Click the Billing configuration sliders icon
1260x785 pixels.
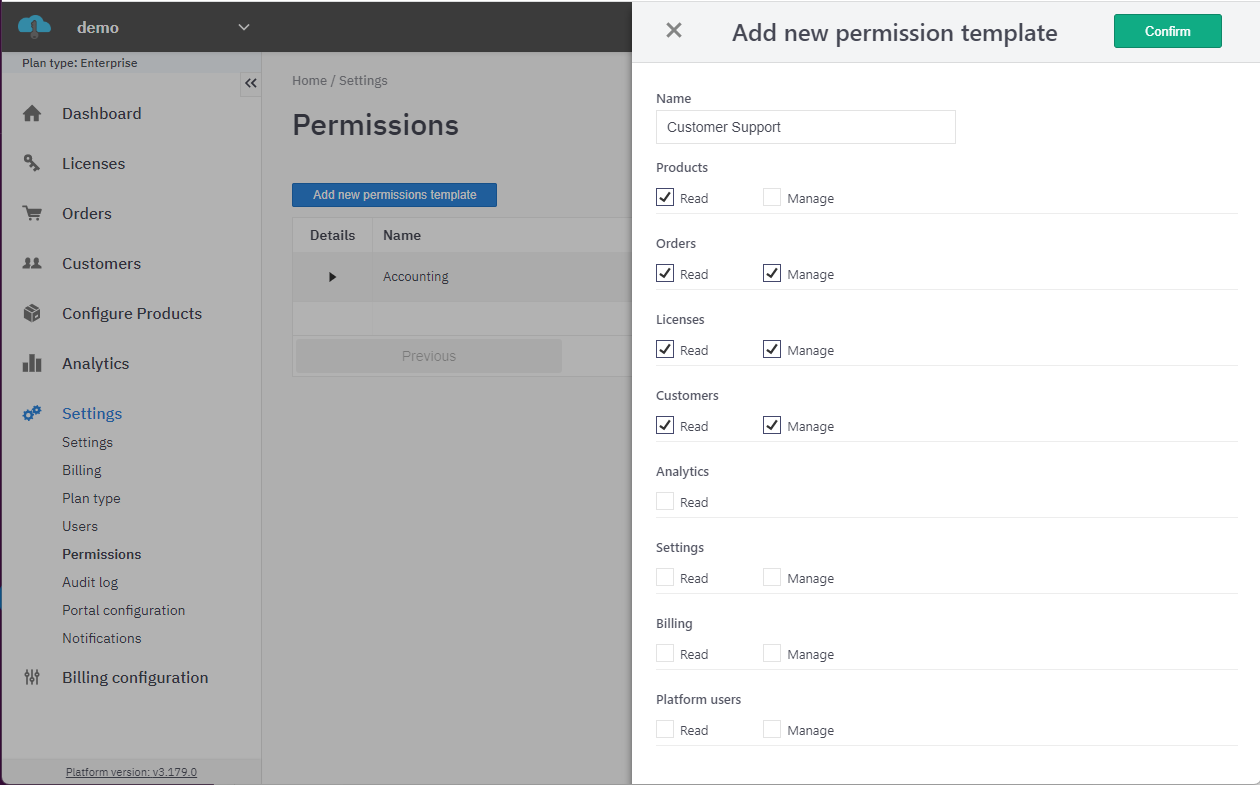[x=32, y=678]
